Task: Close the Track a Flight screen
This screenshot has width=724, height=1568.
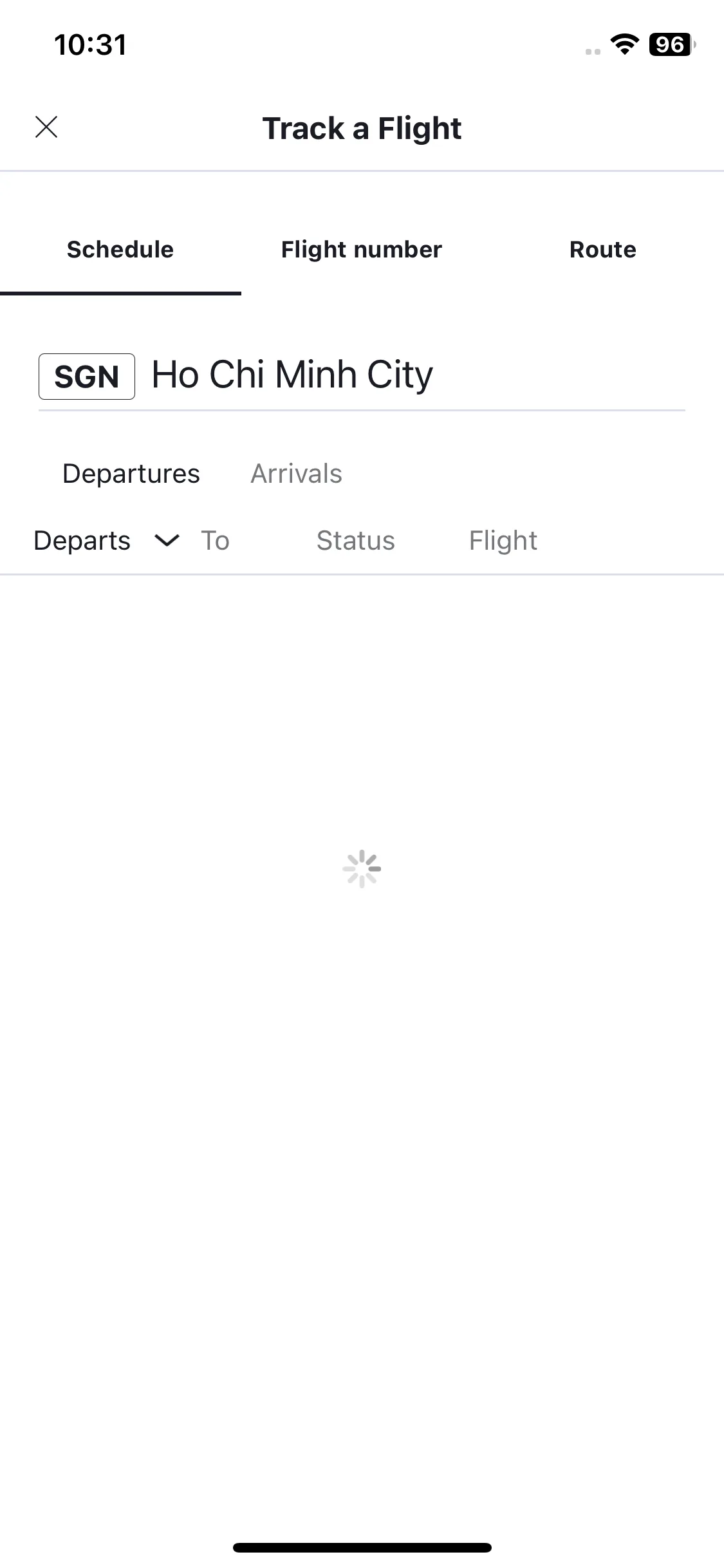Action: pos(46,127)
